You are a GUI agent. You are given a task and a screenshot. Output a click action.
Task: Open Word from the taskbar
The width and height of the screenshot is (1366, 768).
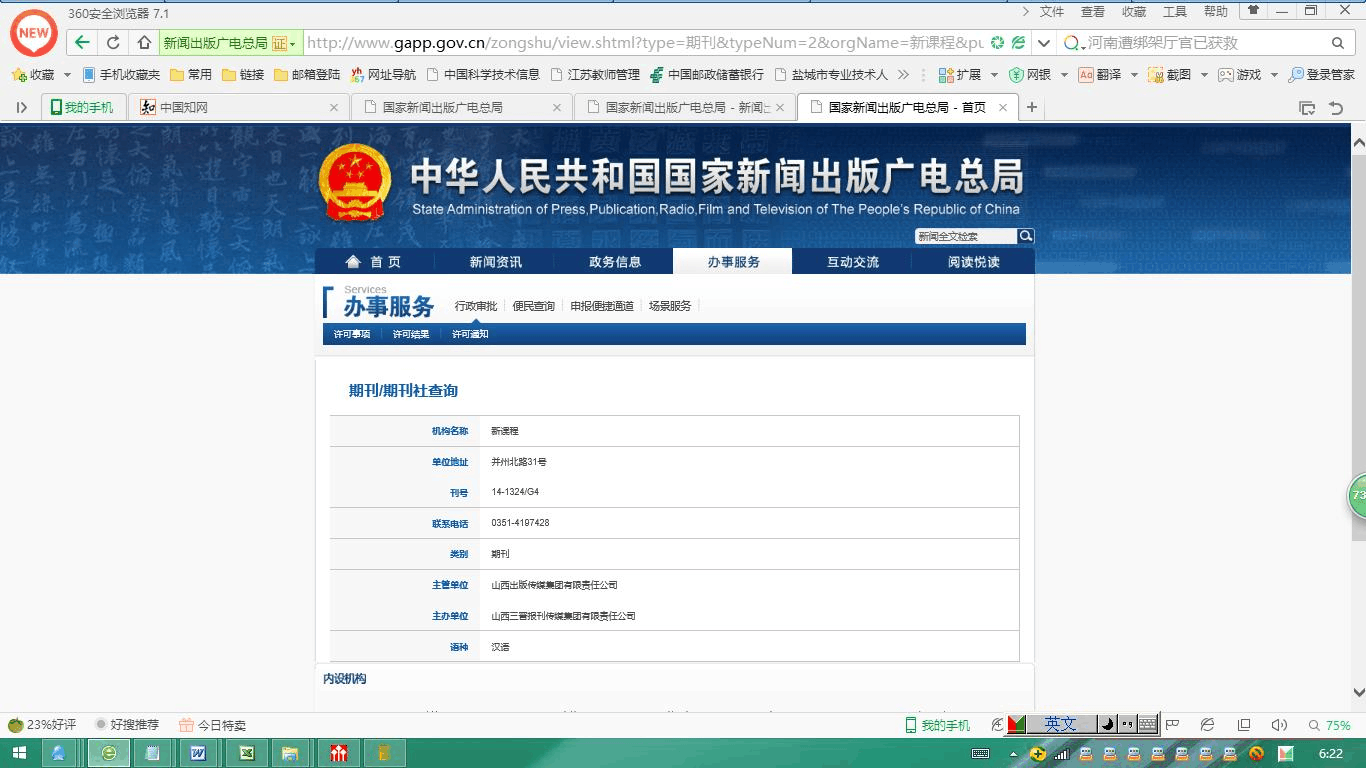[x=198, y=753]
